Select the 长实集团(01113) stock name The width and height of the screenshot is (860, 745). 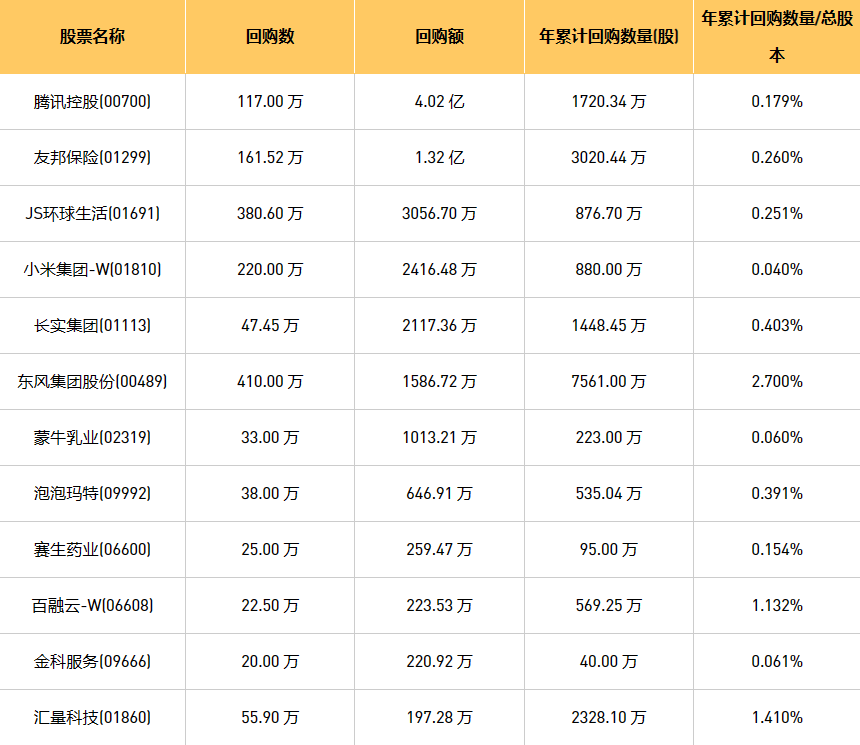92,325
